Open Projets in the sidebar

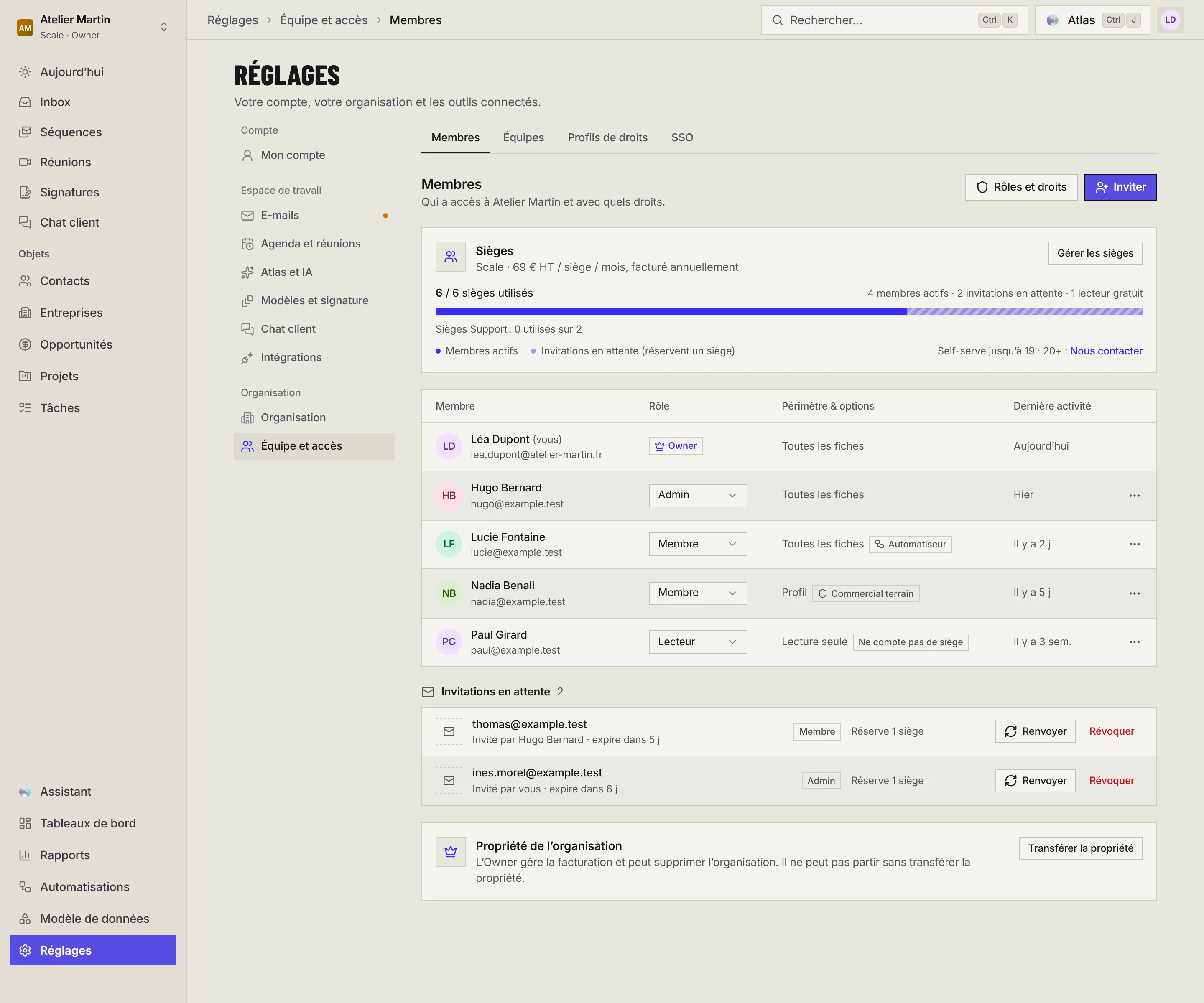[93, 376]
